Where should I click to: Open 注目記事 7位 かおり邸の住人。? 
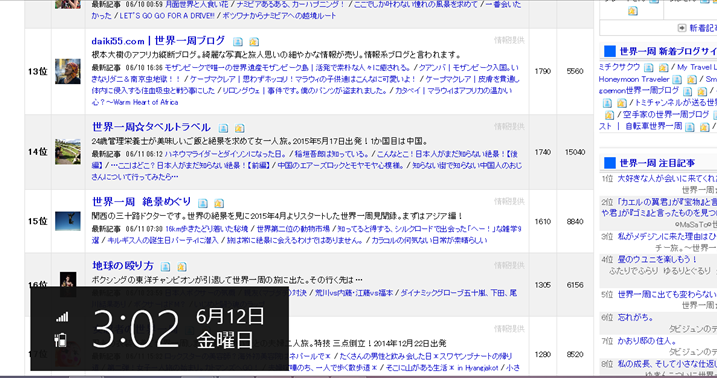pyautogui.click(x=647, y=341)
